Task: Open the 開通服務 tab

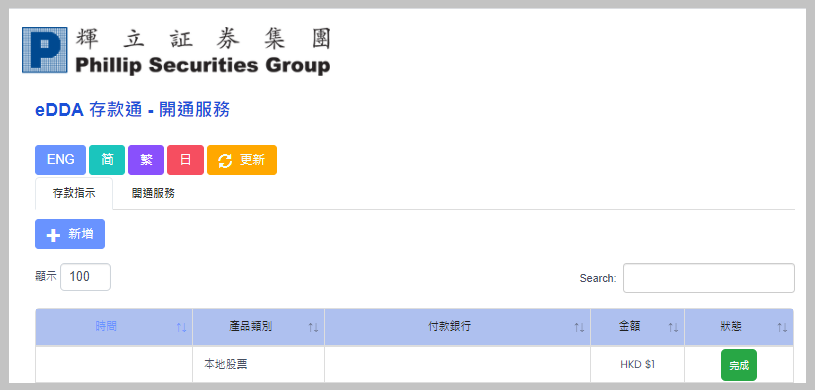Action: [x=153, y=193]
